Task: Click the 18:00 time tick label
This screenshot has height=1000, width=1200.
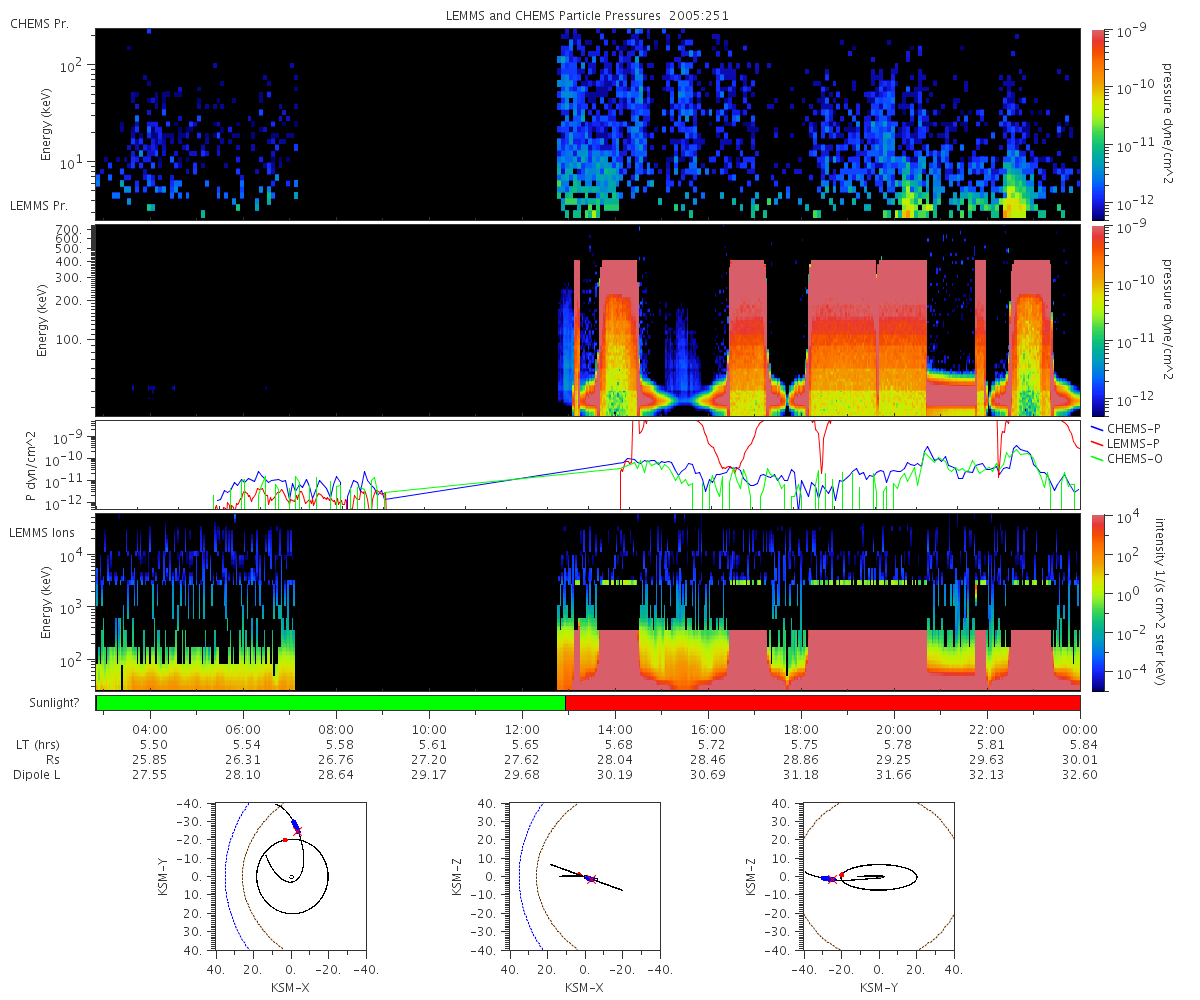Action: 801,731
